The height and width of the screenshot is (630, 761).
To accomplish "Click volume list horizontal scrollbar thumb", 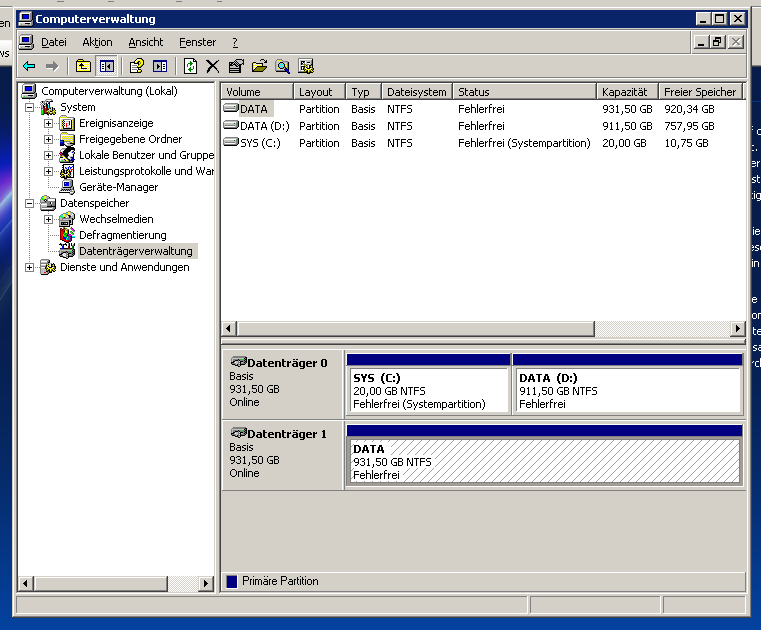I will click(416, 329).
